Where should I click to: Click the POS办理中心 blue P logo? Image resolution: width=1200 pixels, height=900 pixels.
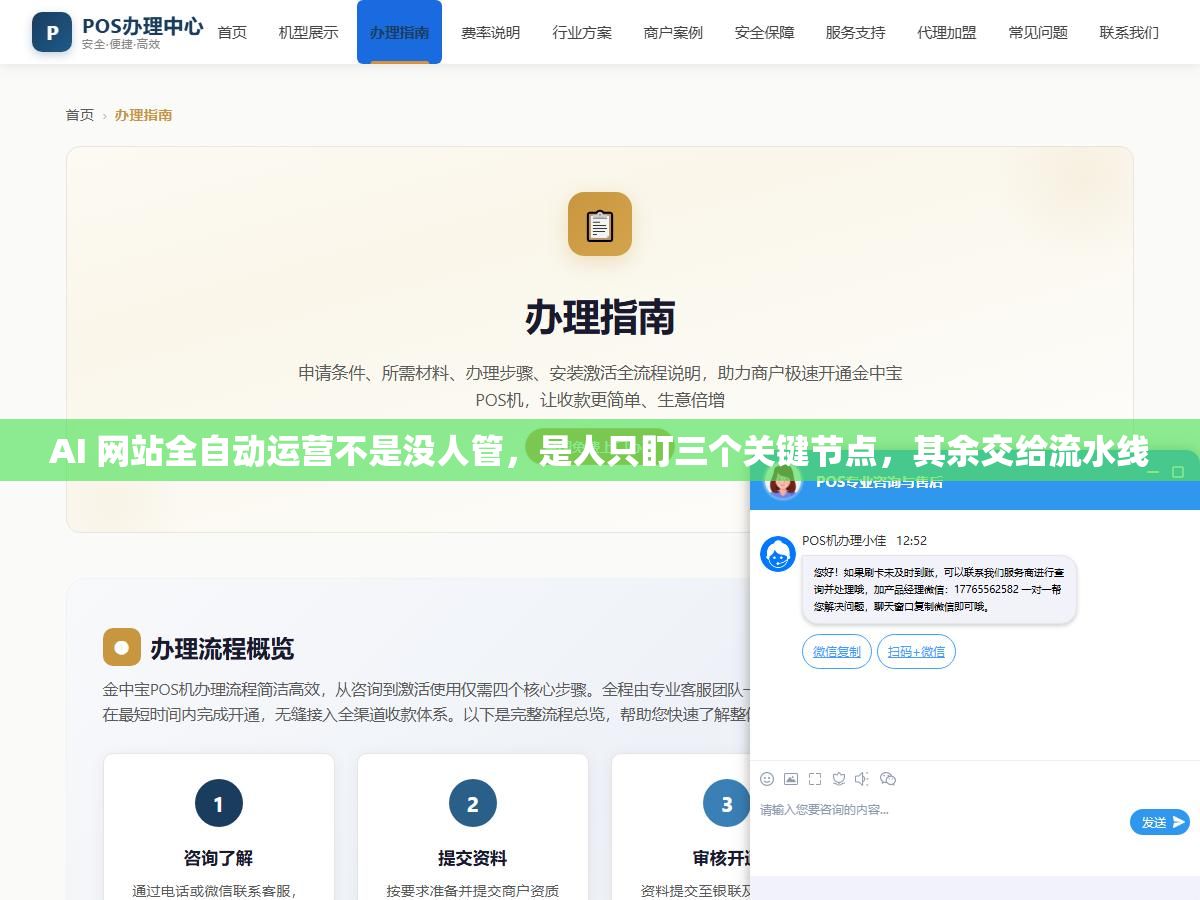pyautogui.click(x=52, y=32)
